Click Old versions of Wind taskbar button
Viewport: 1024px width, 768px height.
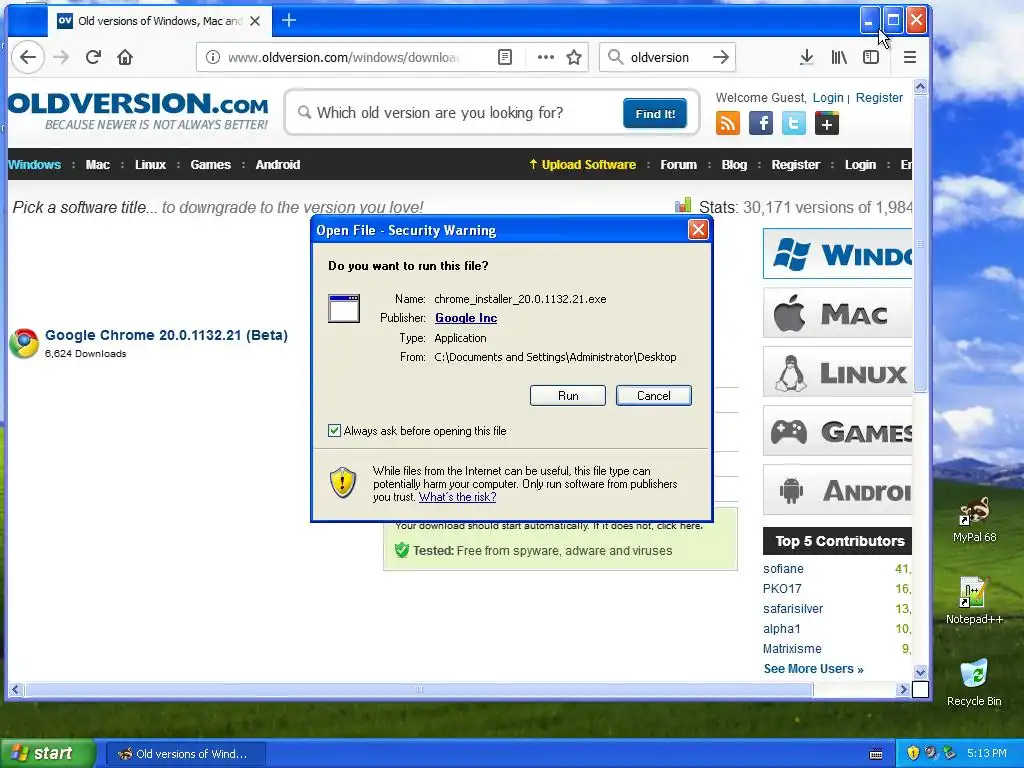click(x=185, y=754)
